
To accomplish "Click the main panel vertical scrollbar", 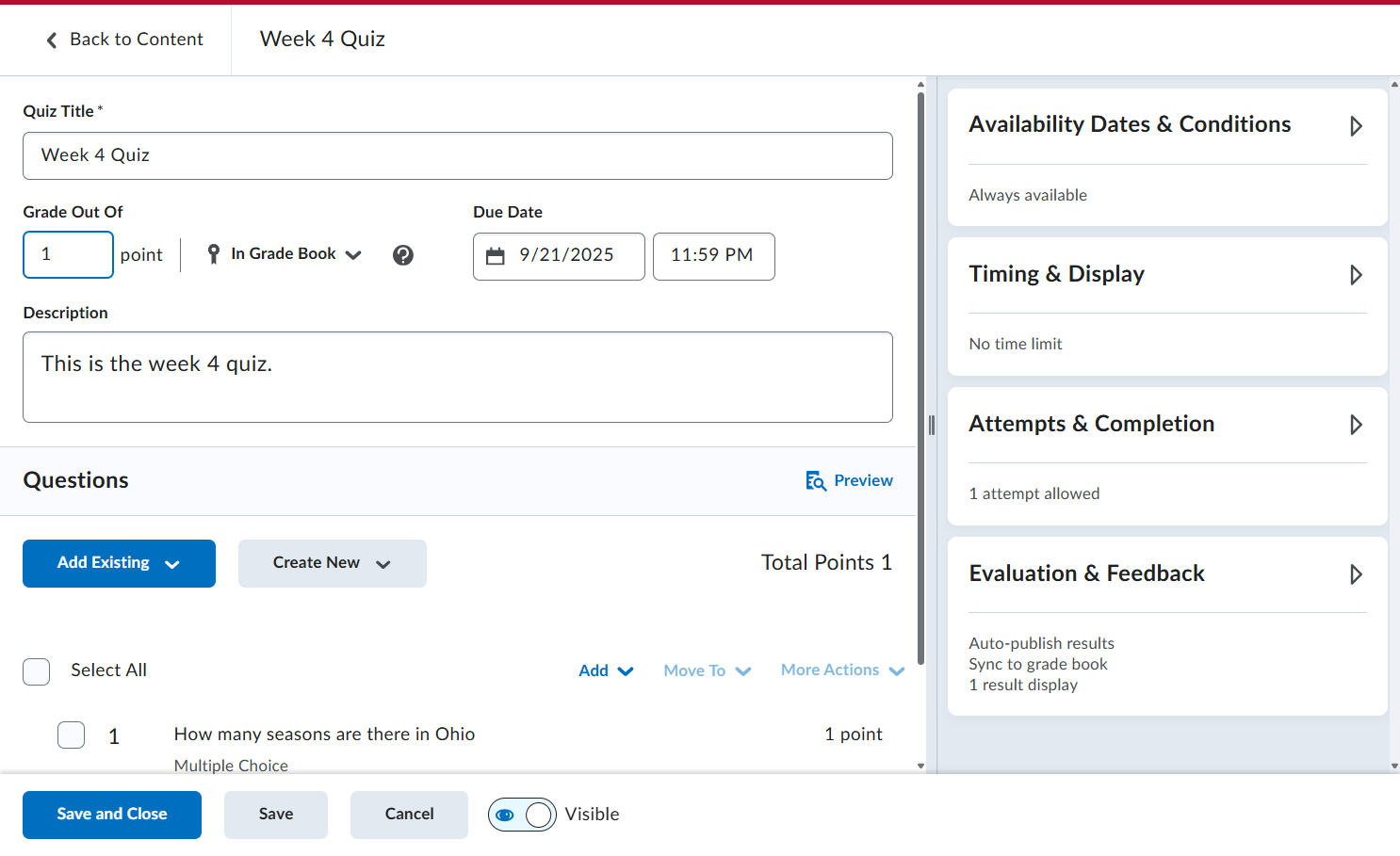I will [x=921, y=377].
